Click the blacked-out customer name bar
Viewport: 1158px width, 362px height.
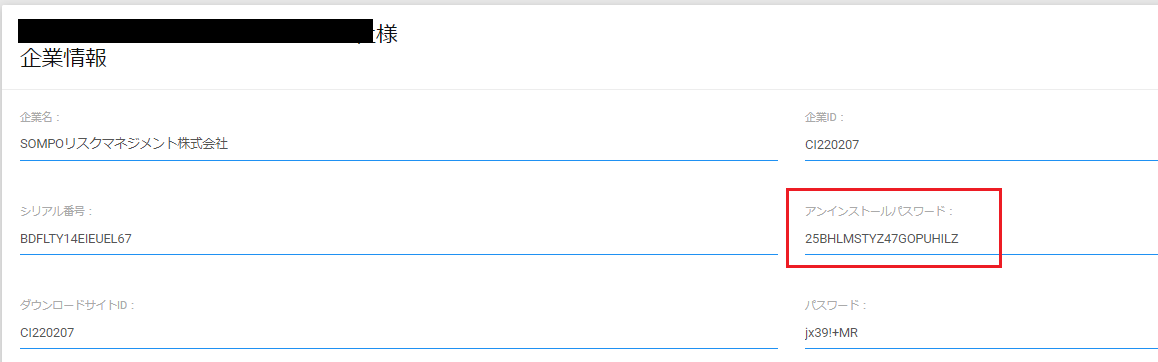tap(195, 30)
